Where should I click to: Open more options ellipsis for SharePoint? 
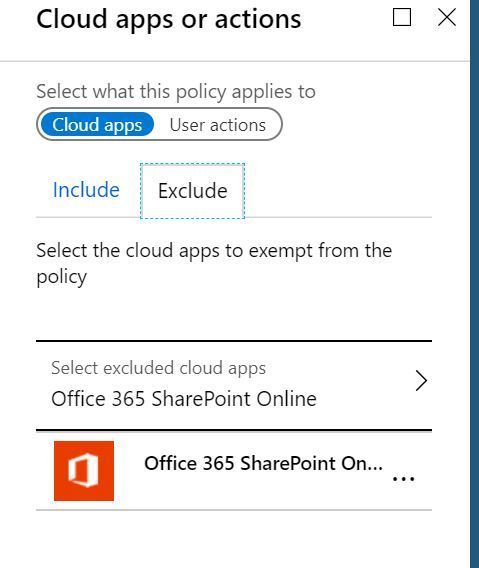403,479
